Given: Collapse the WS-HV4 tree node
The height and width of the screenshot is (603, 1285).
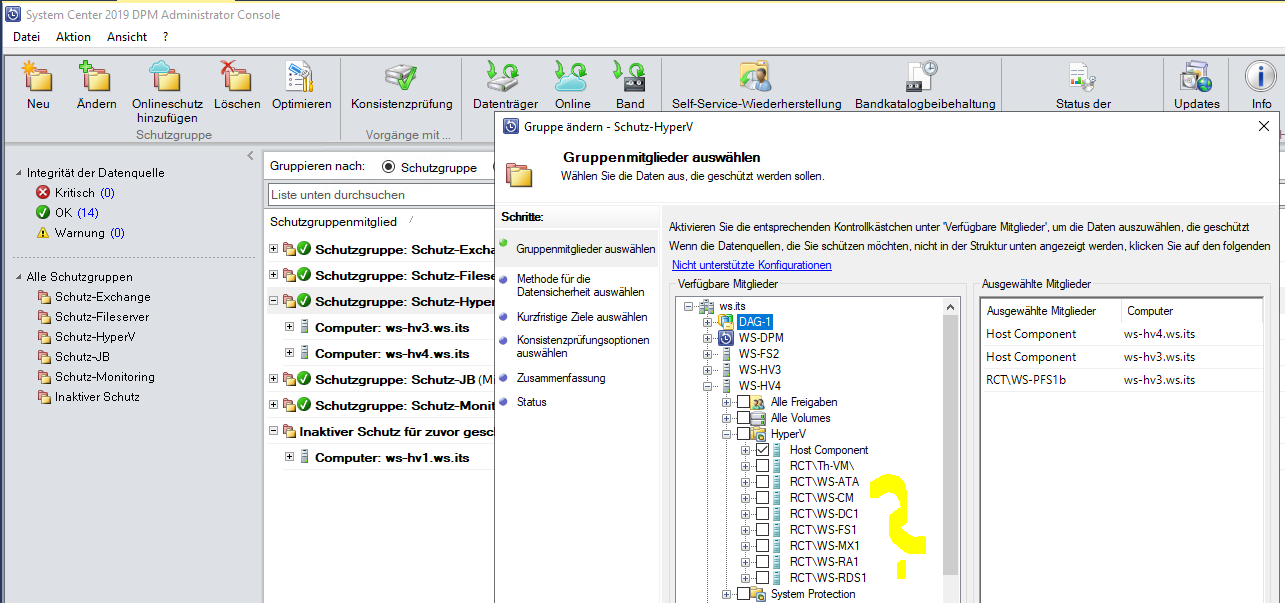Looking at the screenshot, I should click(x=708, y=386).
